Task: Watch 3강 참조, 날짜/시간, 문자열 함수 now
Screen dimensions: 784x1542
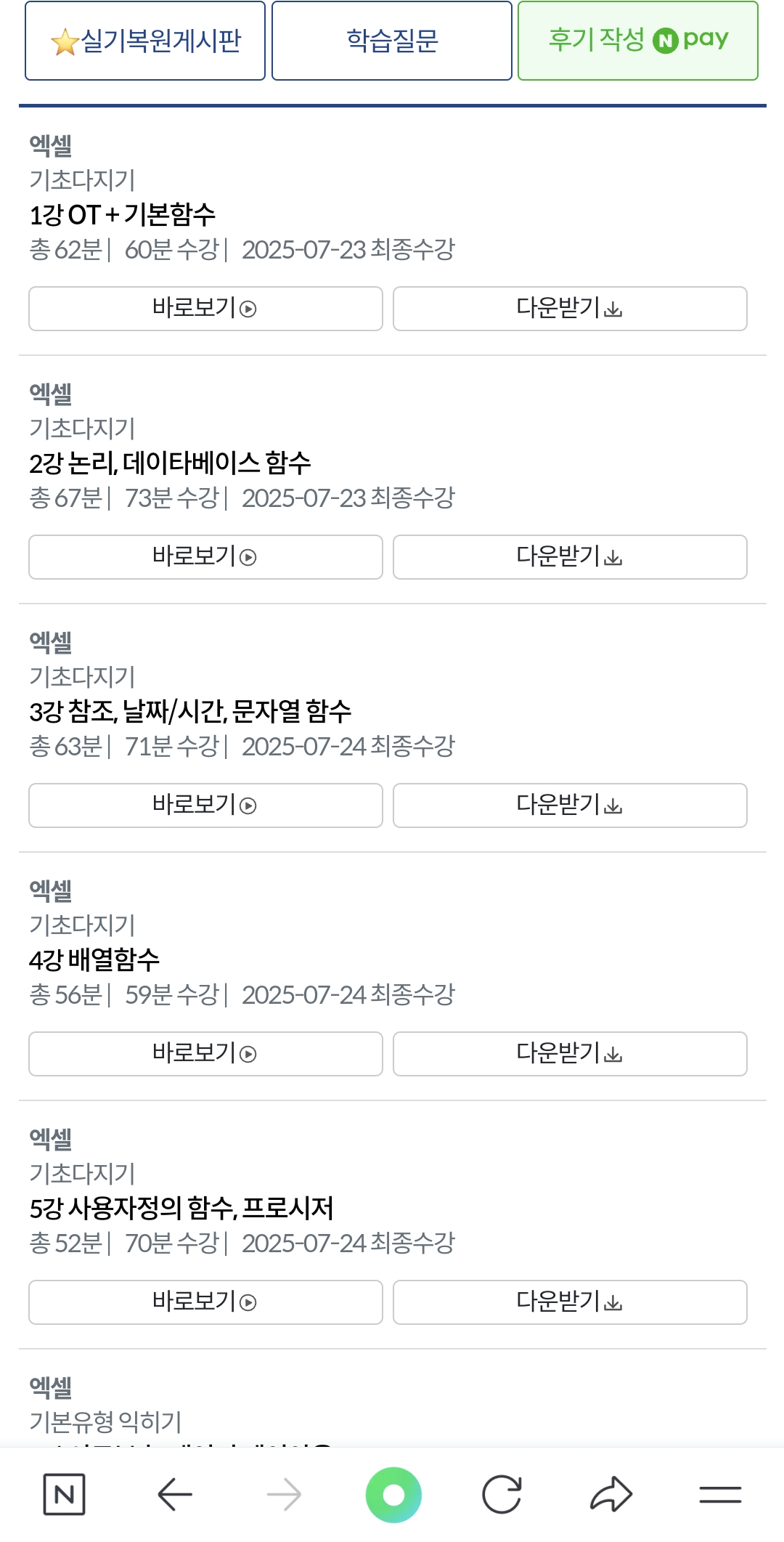Action: (205, 806)
